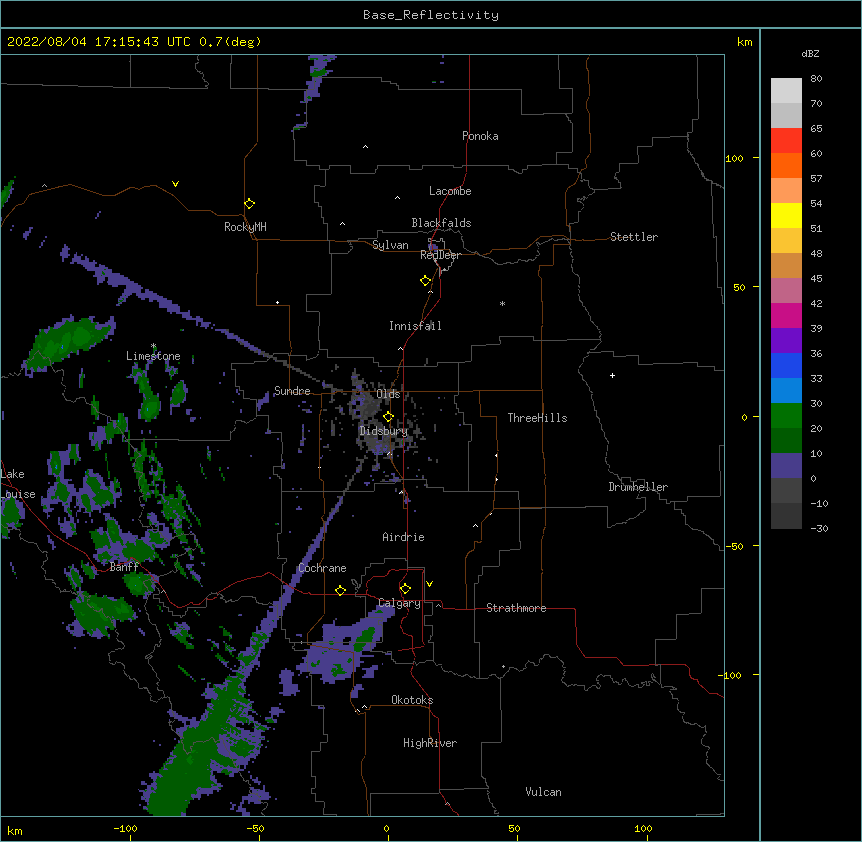Select the slate purple 0-10 dBZ swatch
Screen dimensions: 862x842
click(x=786, y=466)
